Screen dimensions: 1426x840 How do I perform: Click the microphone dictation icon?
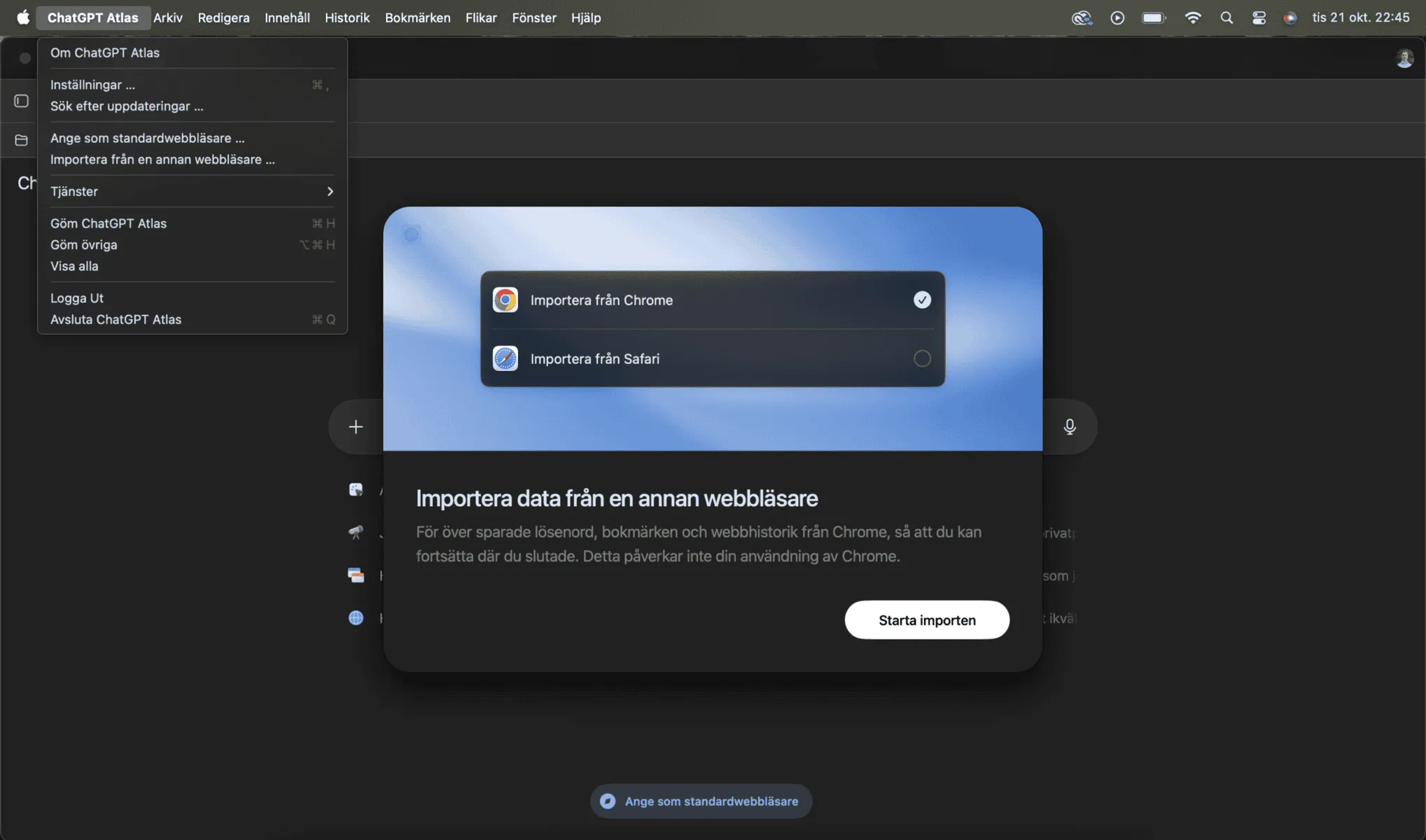click(x=1069, y=426)
